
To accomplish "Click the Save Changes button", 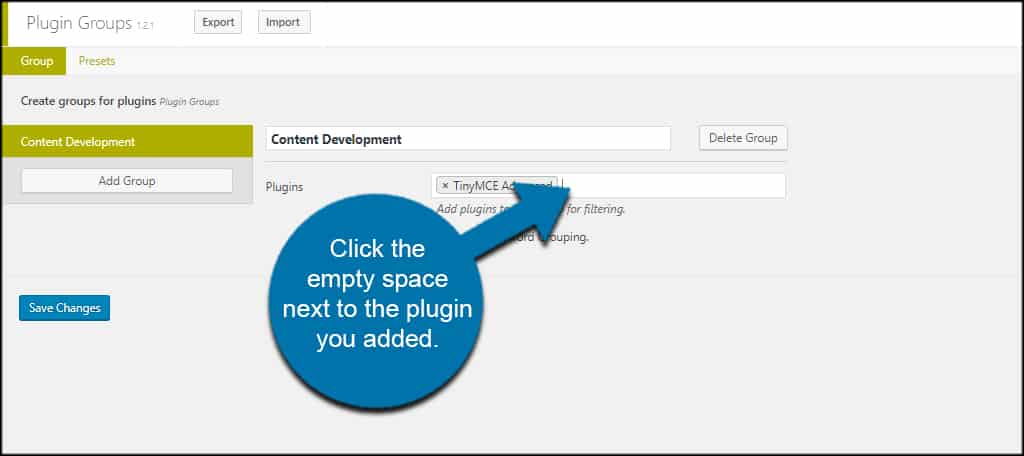I will point(65,308).
